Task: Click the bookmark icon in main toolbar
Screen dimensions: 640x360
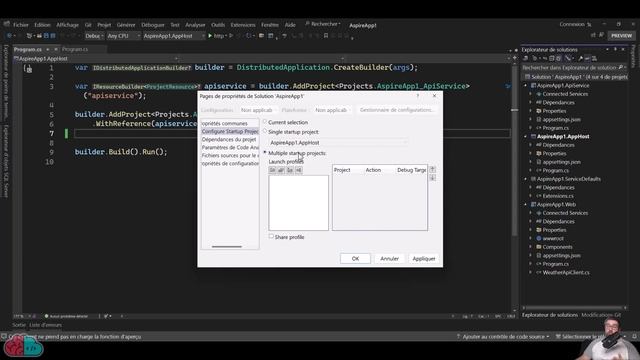Action: [326, 36]
